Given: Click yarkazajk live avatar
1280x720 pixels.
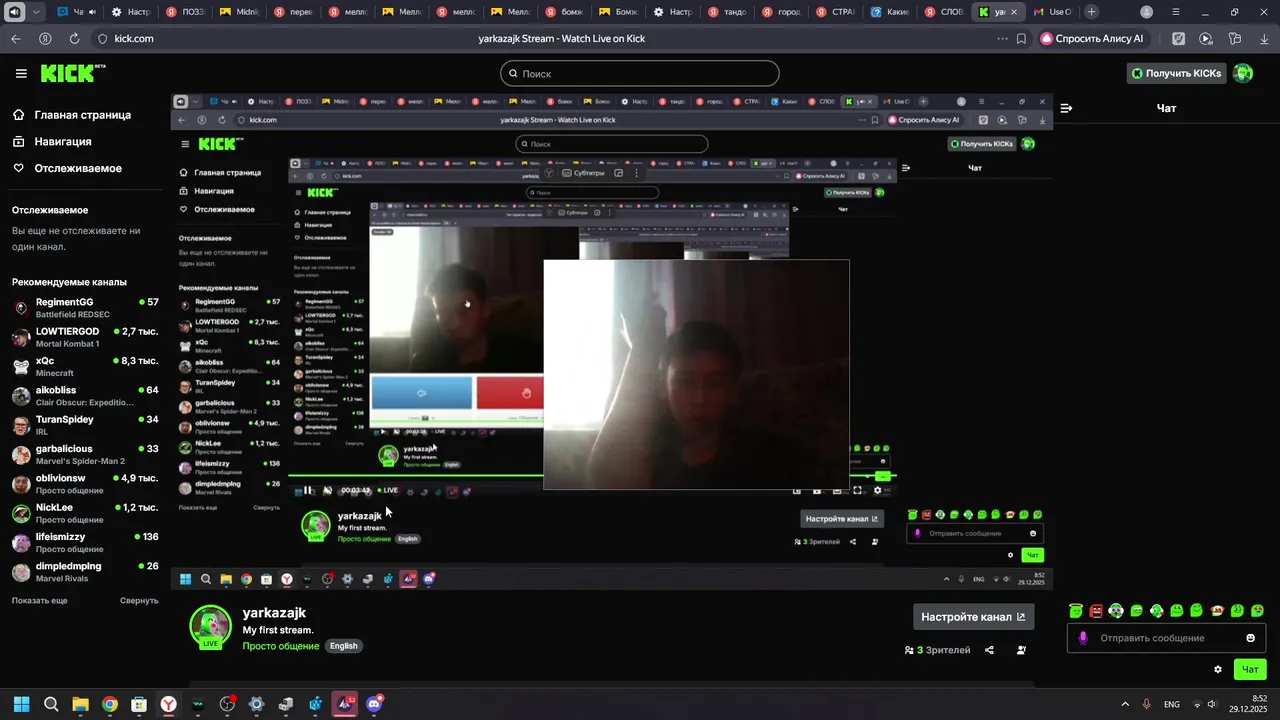Looking at the screenshot, I should [x=210, y=627].
